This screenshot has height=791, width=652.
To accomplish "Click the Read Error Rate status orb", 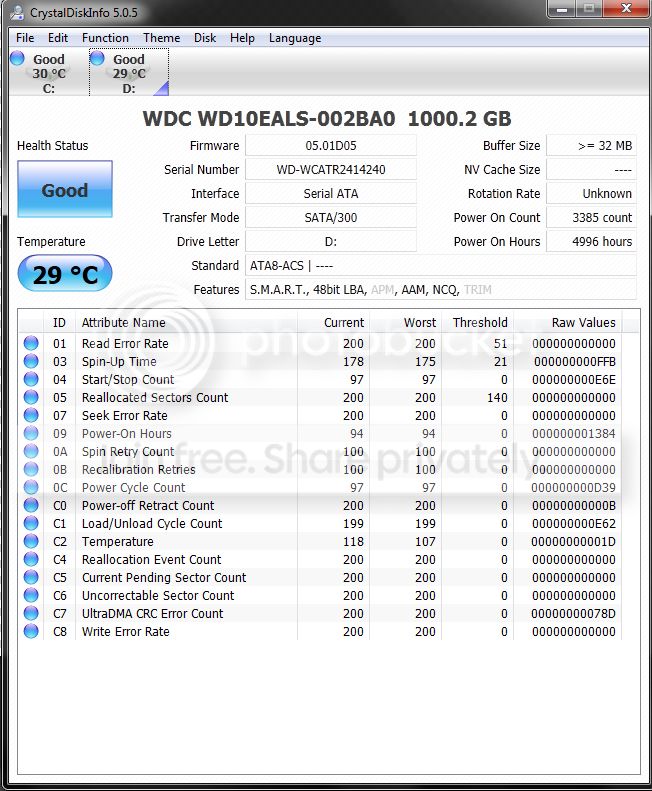I will click(31, 343).
